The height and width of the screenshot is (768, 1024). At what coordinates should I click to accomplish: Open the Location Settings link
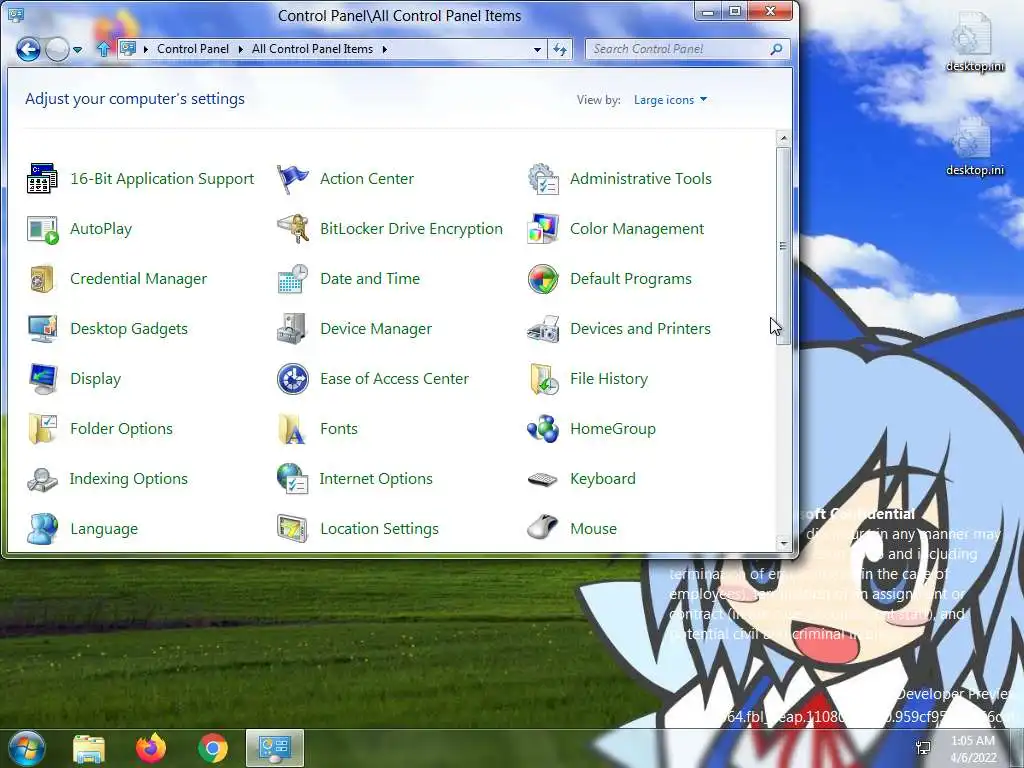[x=379, y=529]
